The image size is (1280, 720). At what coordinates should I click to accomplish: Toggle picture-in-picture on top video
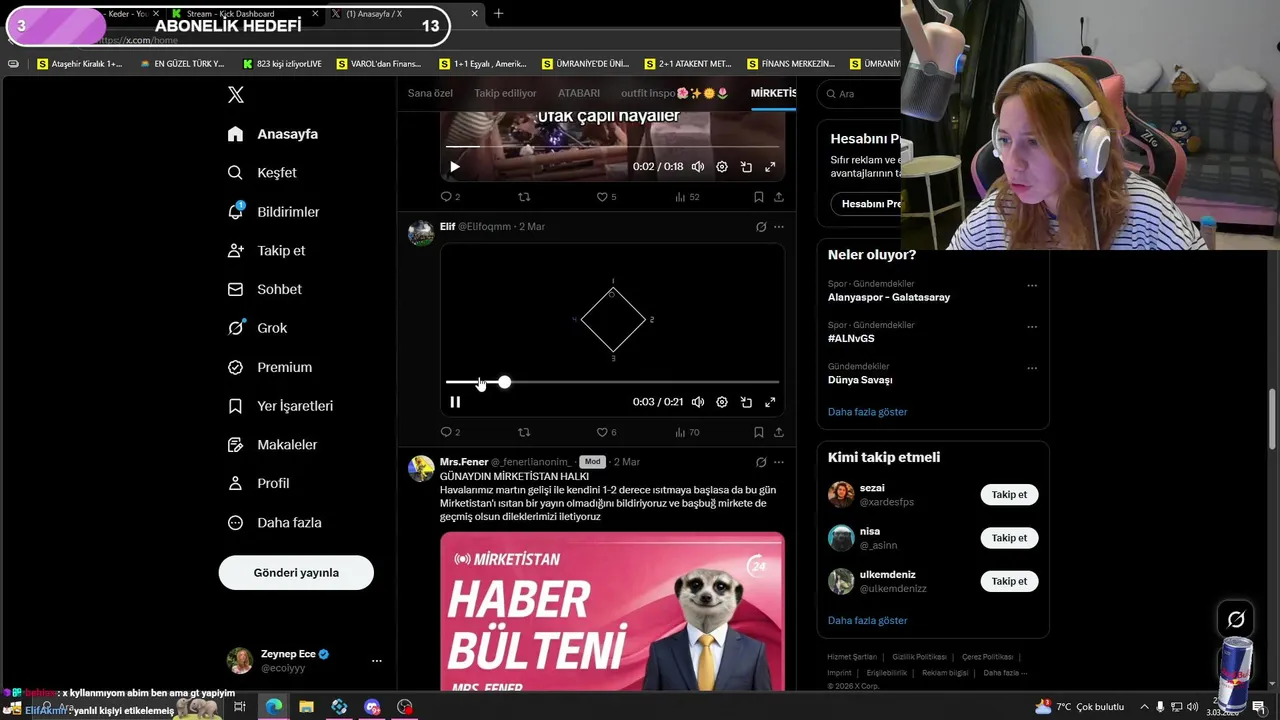coord(746,167)
